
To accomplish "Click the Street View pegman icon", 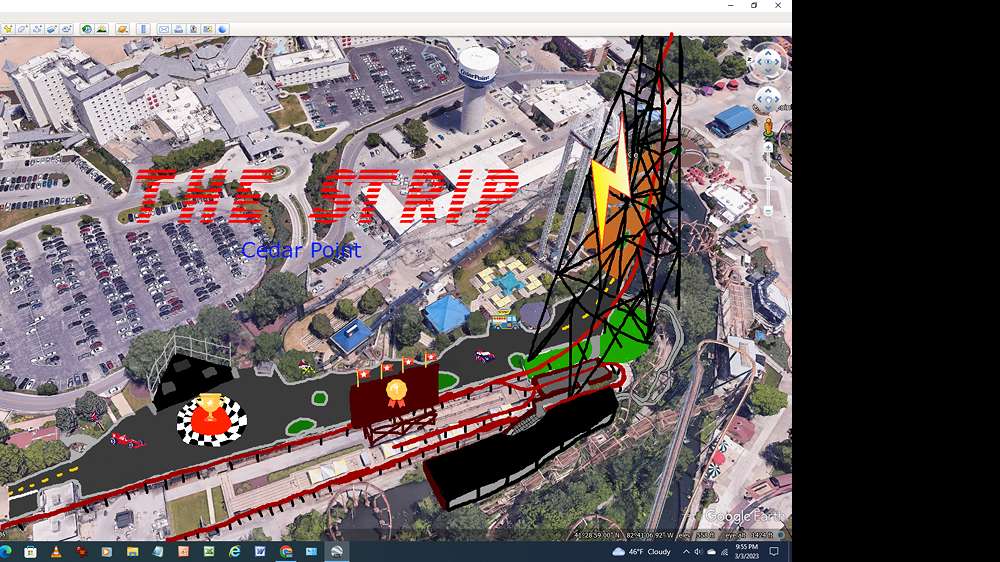I will 768,127.
